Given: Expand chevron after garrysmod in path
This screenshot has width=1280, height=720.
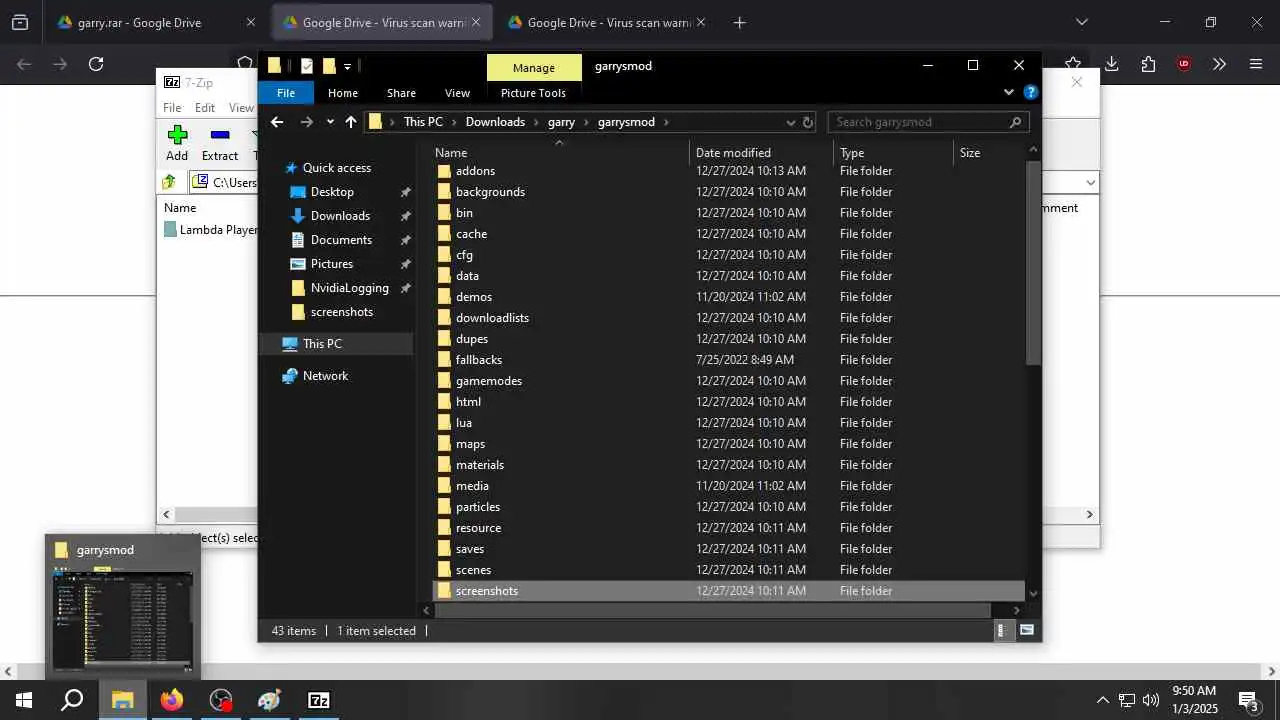Looking at the screenshot, I should [666, 122].
